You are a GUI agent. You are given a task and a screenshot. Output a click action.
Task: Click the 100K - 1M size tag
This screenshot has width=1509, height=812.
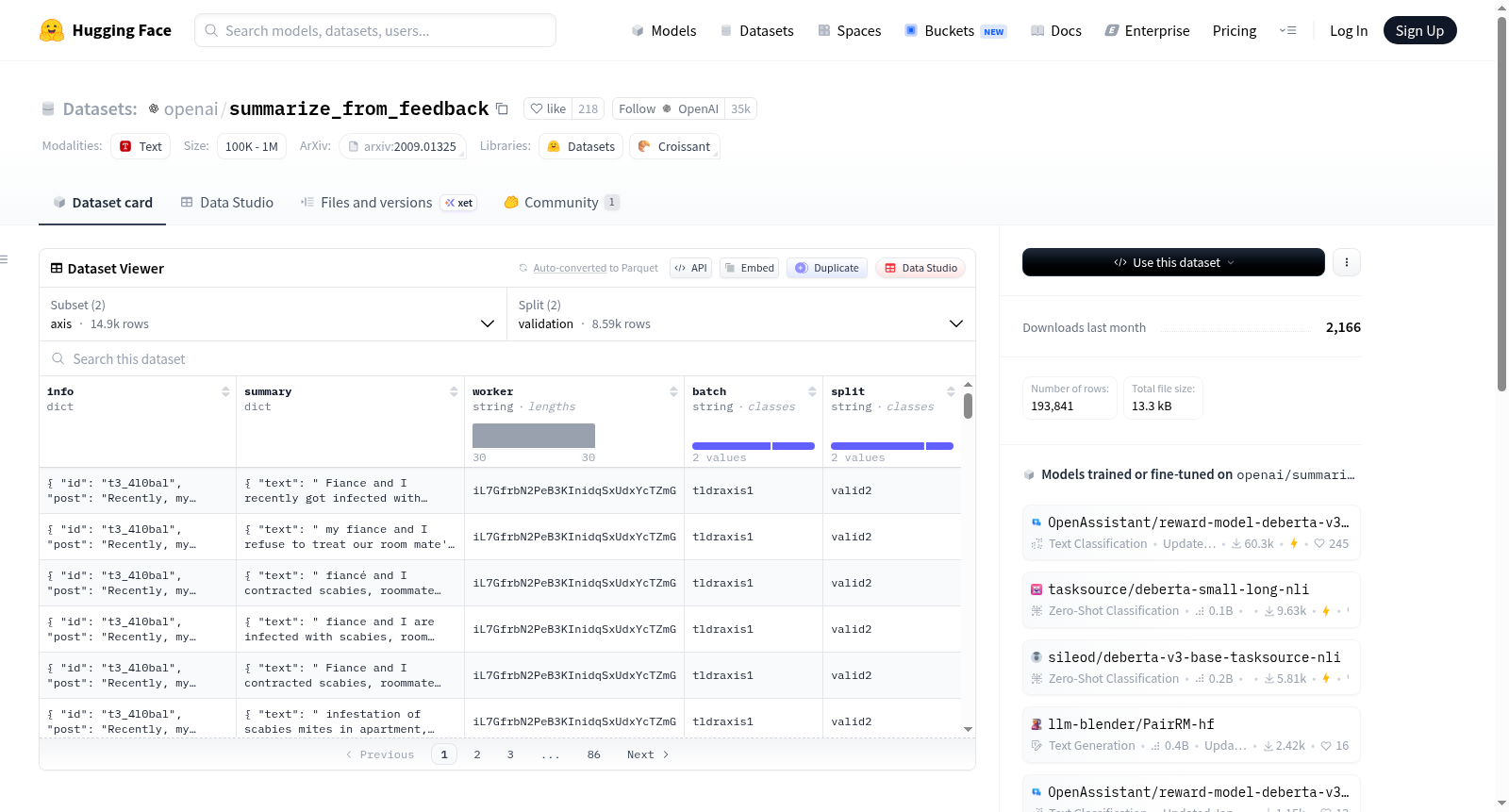(x=252, y=146)
